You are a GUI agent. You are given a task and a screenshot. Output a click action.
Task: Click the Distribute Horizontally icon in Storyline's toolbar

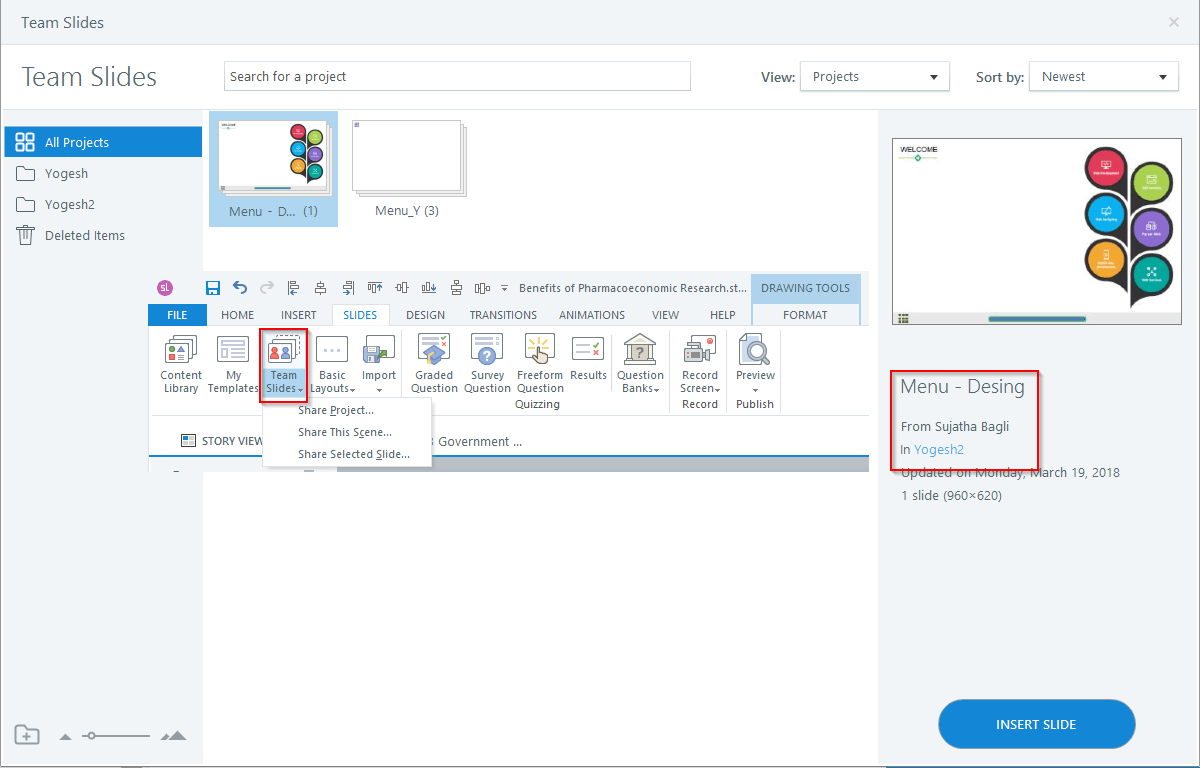point(482,288)
